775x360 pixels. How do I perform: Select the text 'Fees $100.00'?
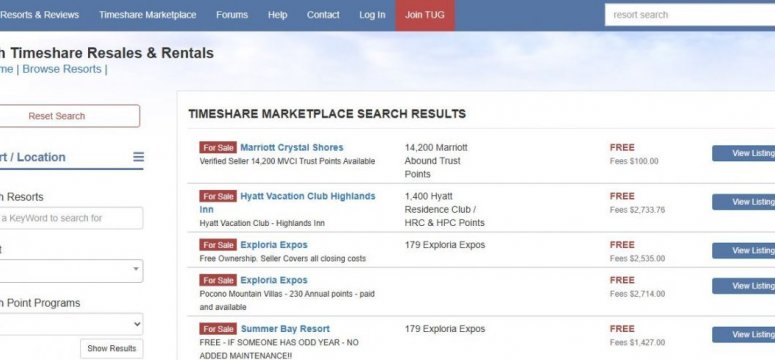click(x=634, y=161)
